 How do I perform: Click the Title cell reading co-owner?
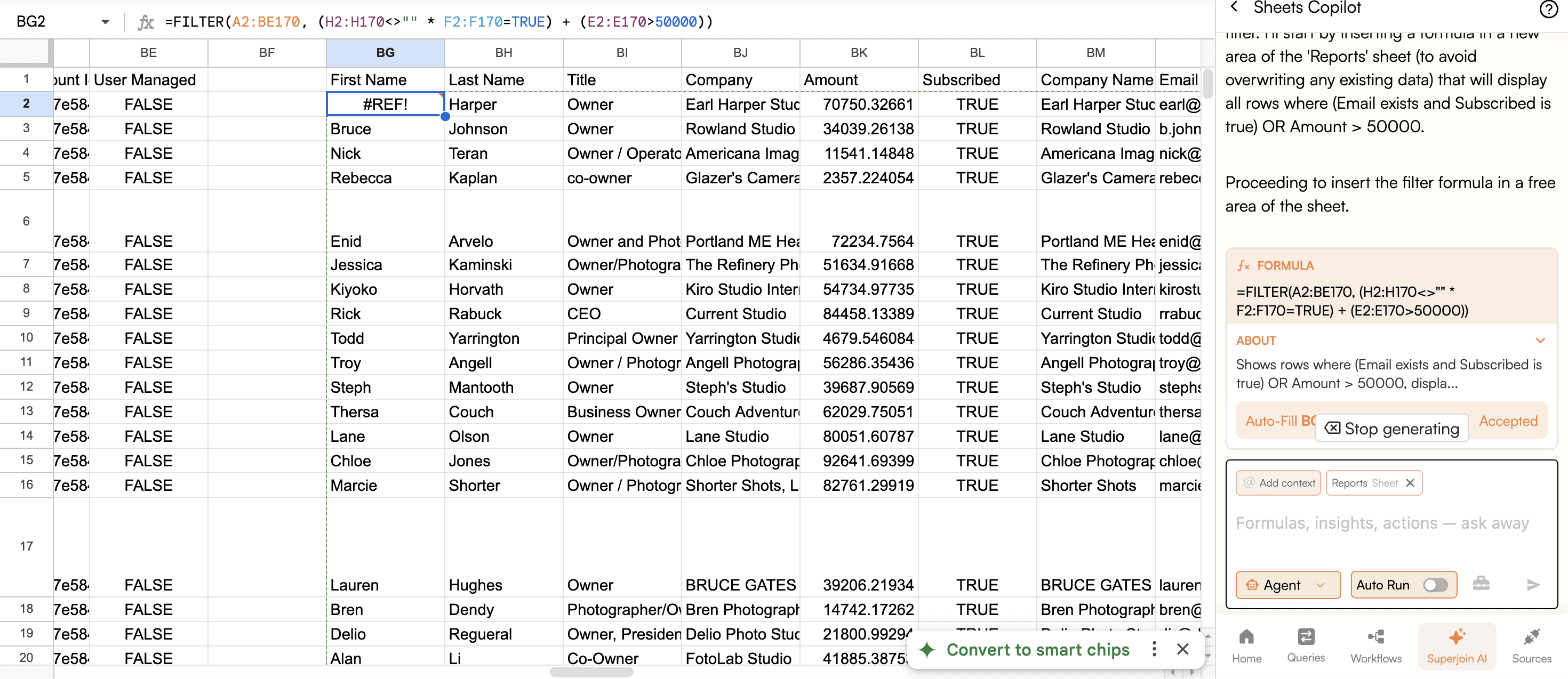pos(622,177)
